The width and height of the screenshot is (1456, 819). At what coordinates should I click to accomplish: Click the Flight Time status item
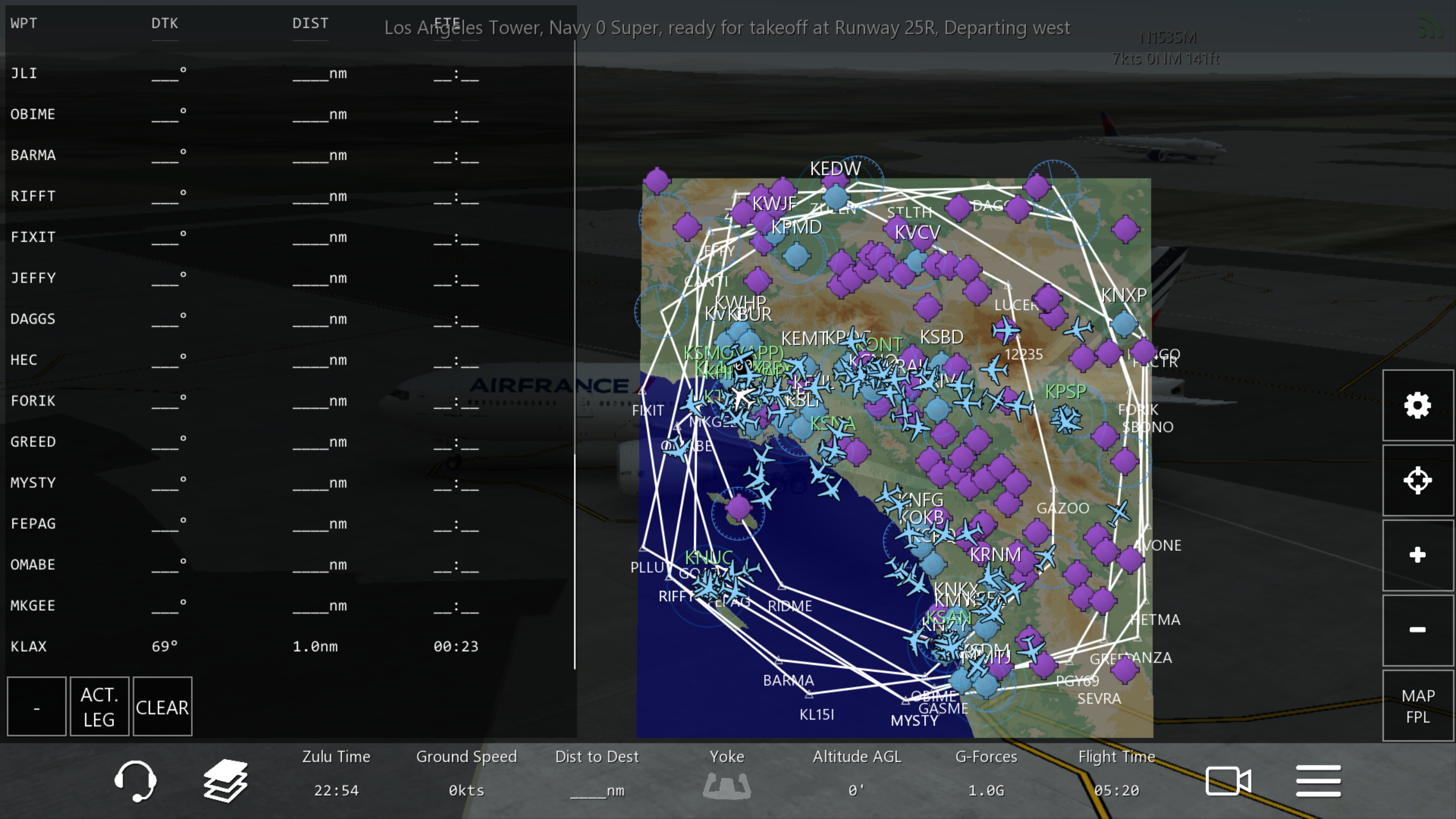[1116, 773]
